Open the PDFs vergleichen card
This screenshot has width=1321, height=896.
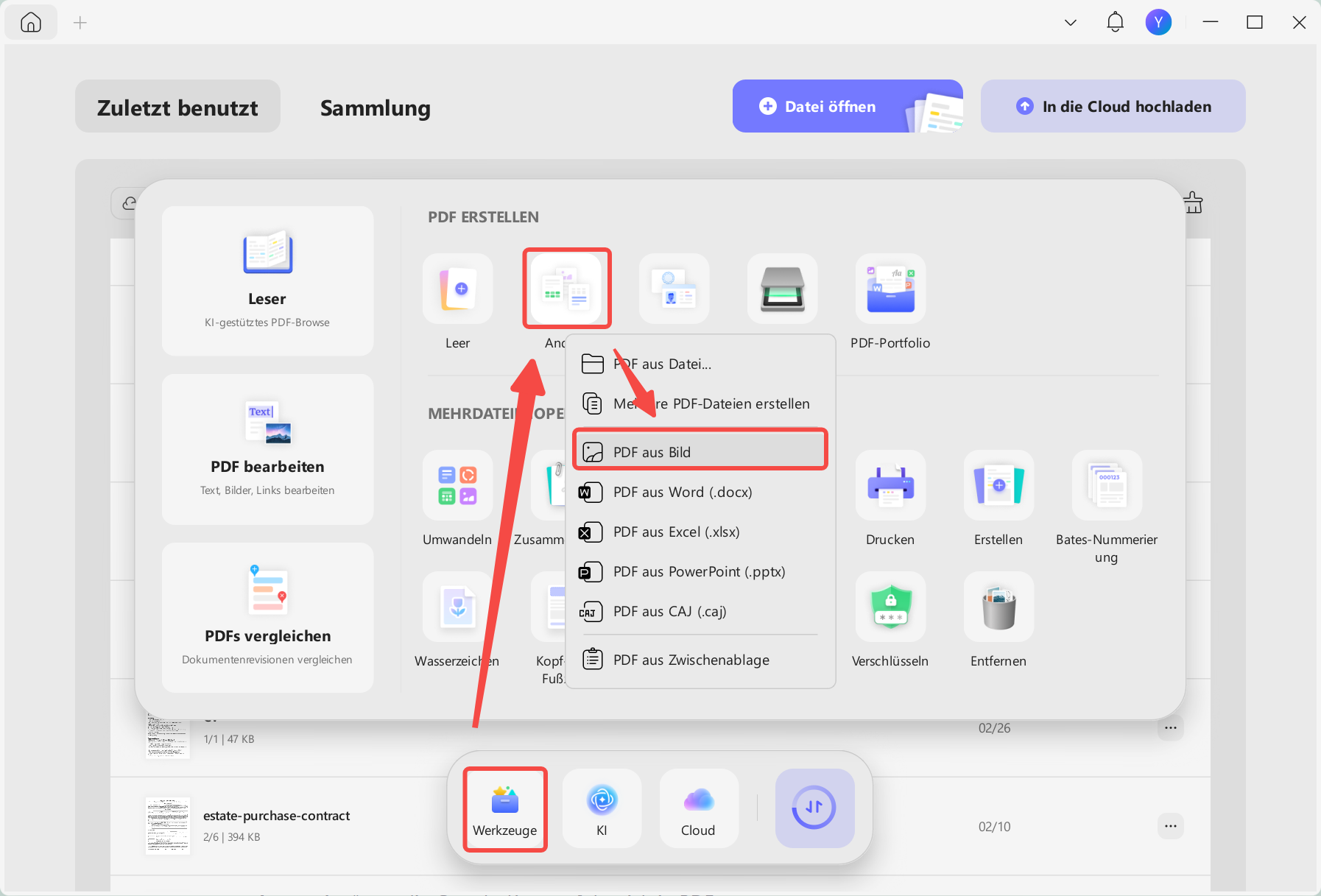coord(267,617)
